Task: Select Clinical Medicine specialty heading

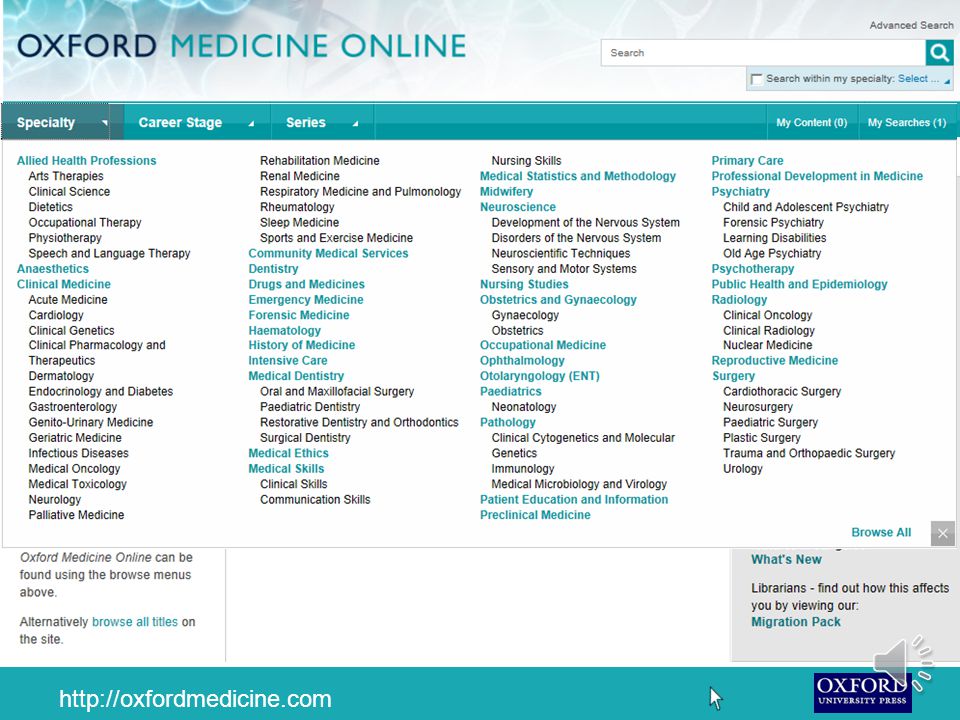Action: [64, 284]
